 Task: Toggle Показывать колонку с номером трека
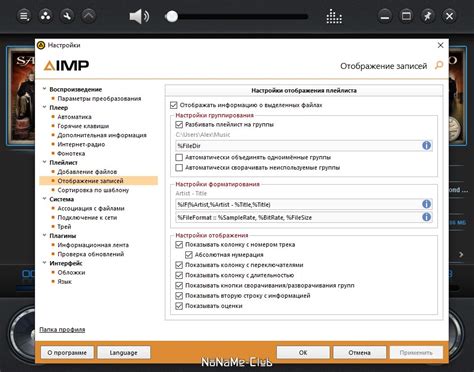tap(179, 245)
